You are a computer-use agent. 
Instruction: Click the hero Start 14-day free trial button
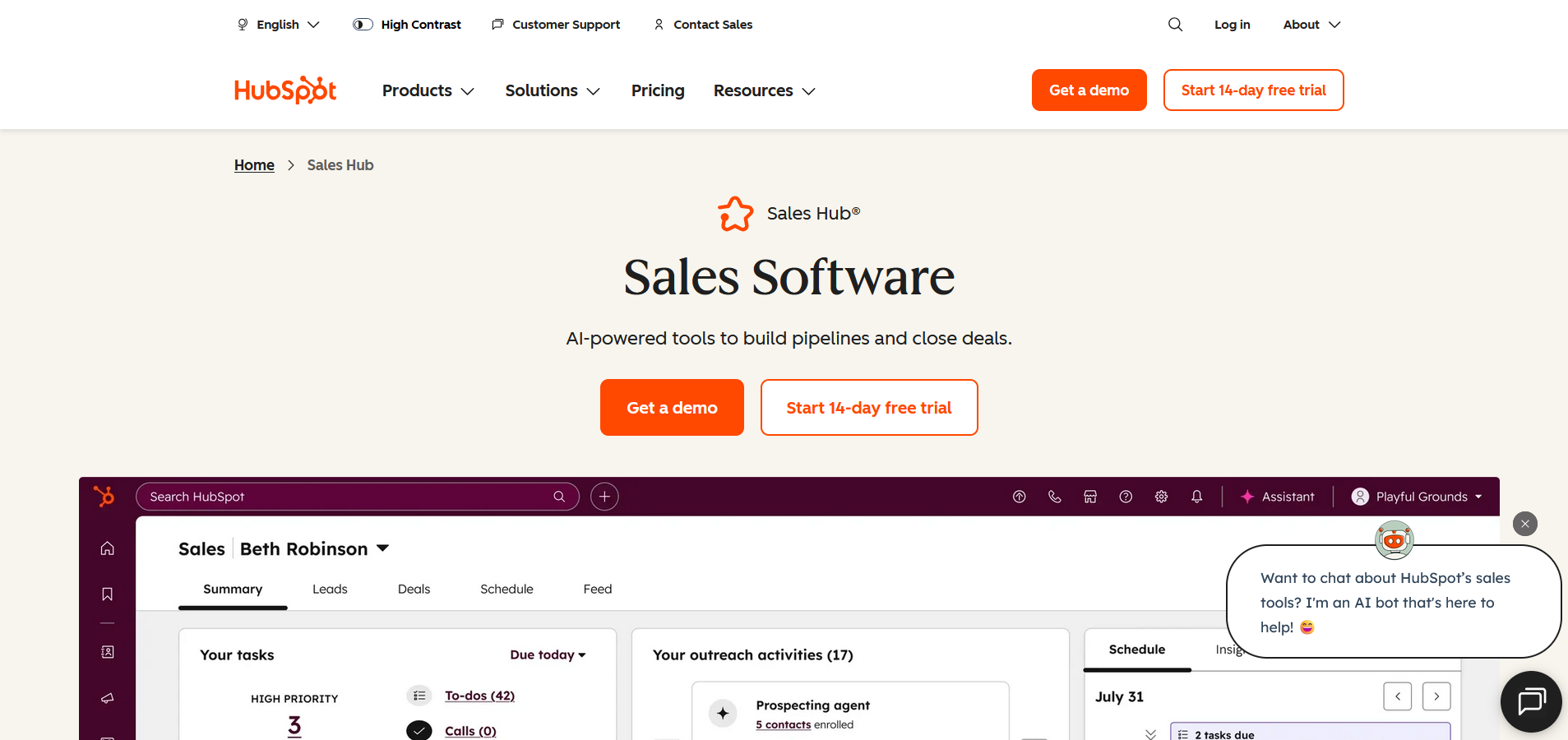pos(869,407)
